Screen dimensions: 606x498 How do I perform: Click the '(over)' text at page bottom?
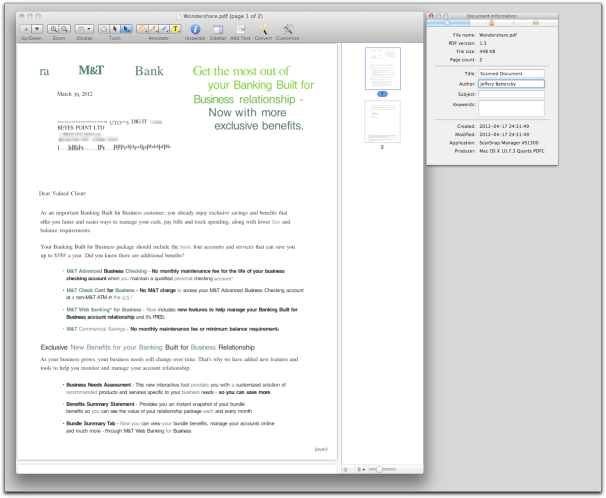coord(321,449)
